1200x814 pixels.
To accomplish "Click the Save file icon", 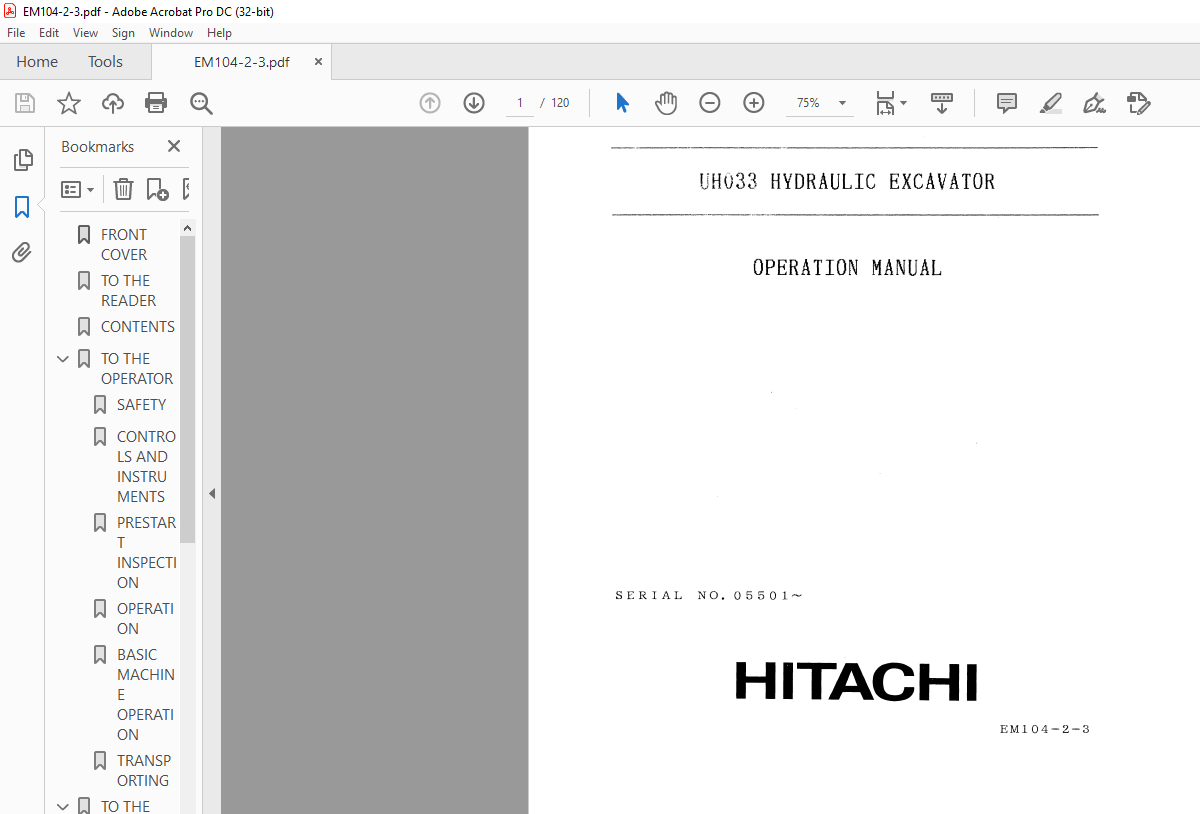I will 25,103.
